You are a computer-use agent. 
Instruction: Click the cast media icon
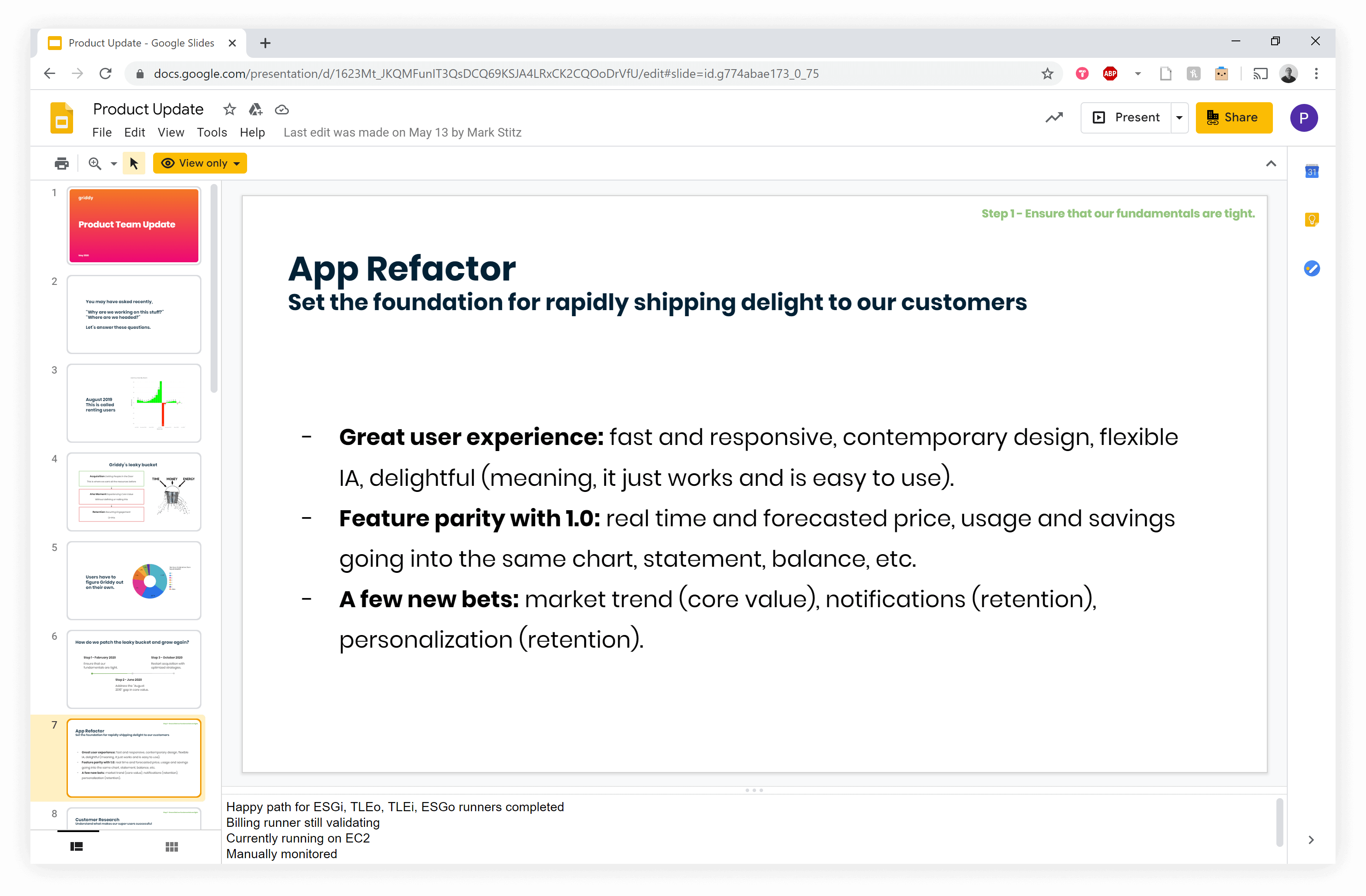click(1259, 74)
